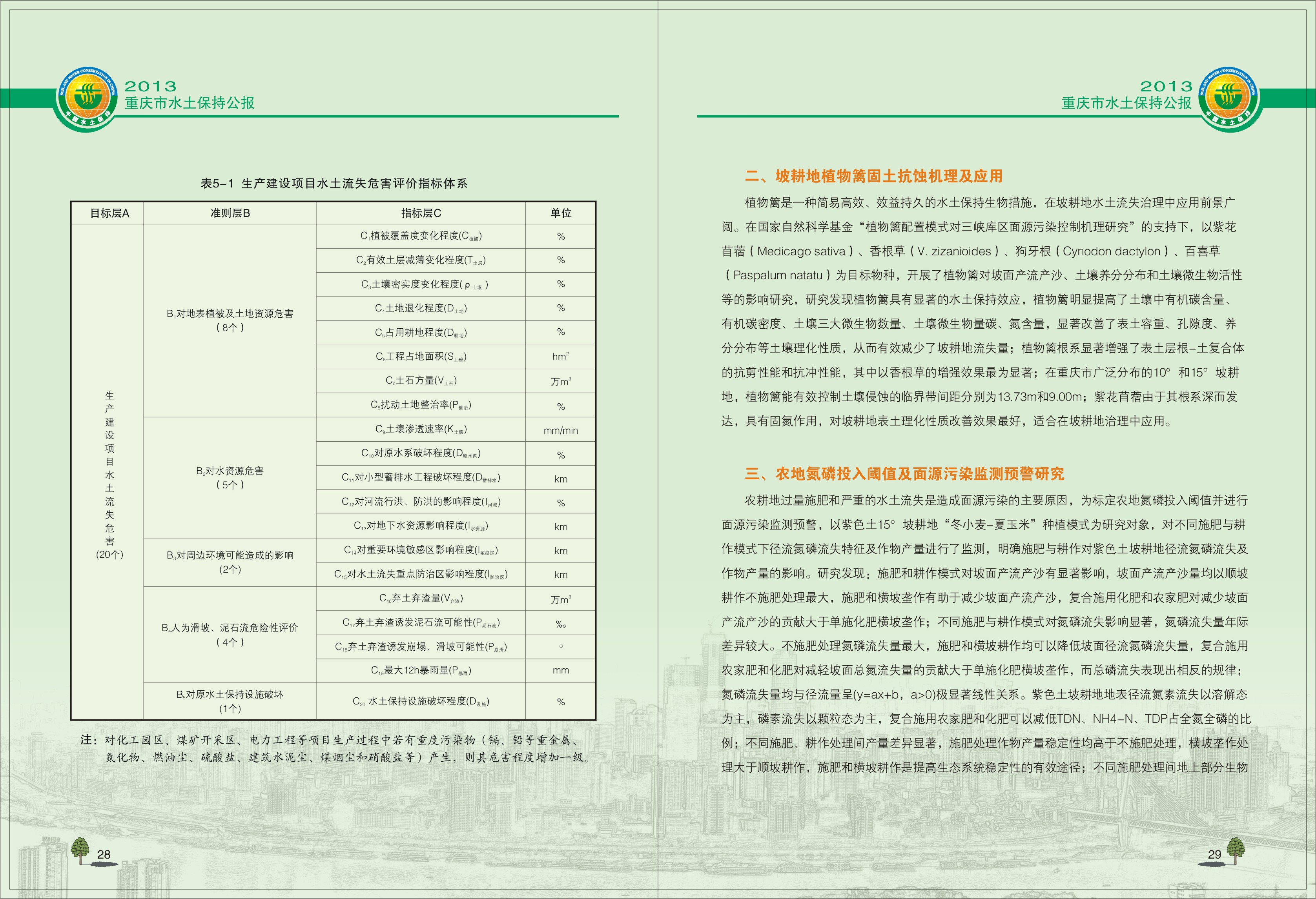Image resolution: width=1316 pixels, height=899 pixels.
Task: Click the left page's circular water conservation logo
Action: pyautogui.click(x=87, y=98)
